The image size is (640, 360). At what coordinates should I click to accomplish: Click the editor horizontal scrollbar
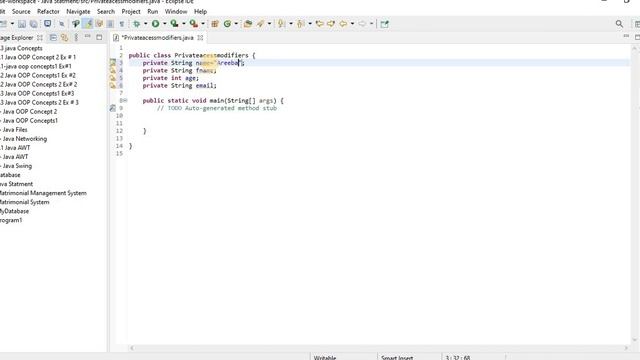(378, 348)
